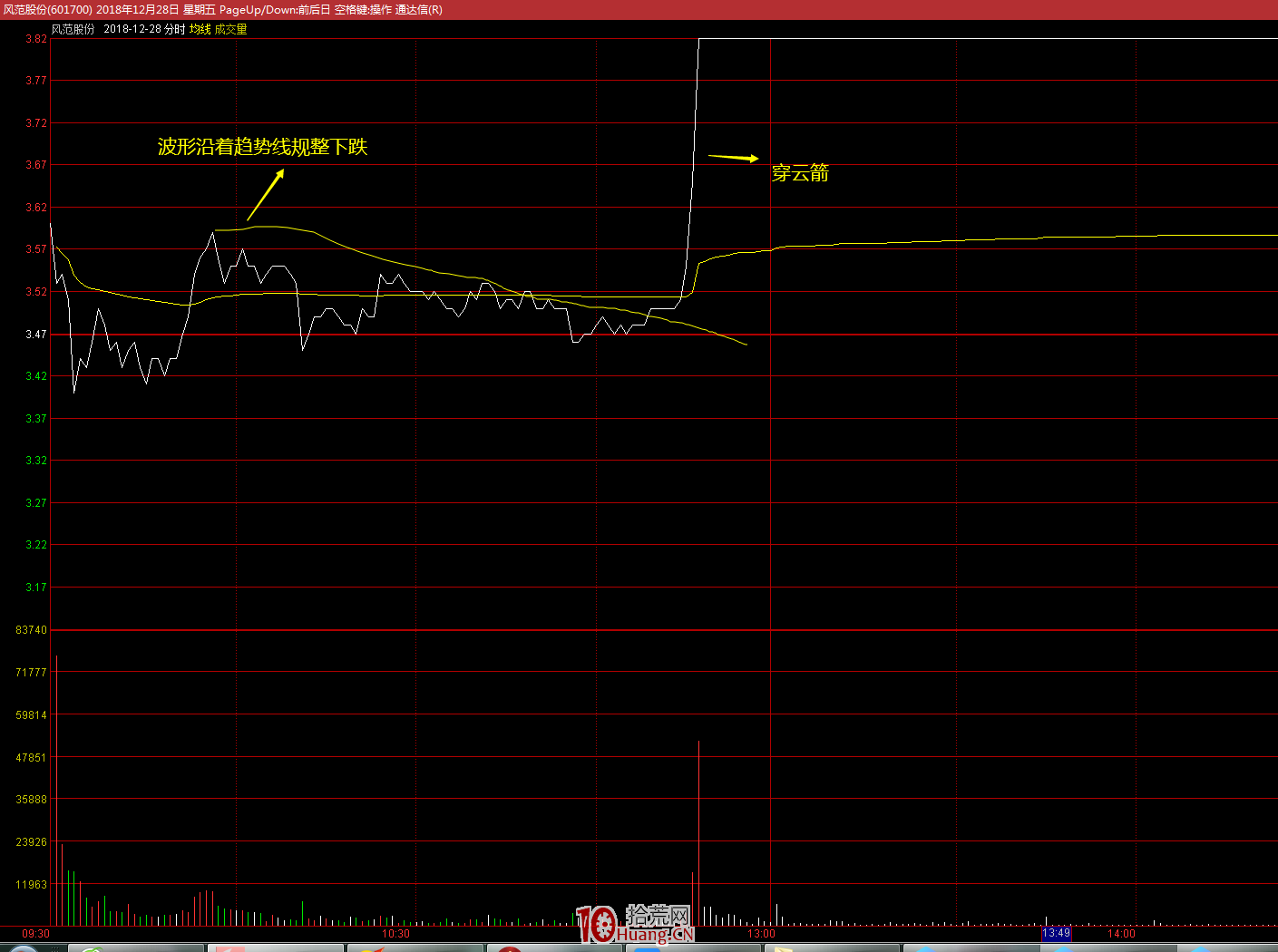This screenshot has width=1278, height=952.
Task: Click the 3.37 price axis label
Action: (x=35, y=419)
